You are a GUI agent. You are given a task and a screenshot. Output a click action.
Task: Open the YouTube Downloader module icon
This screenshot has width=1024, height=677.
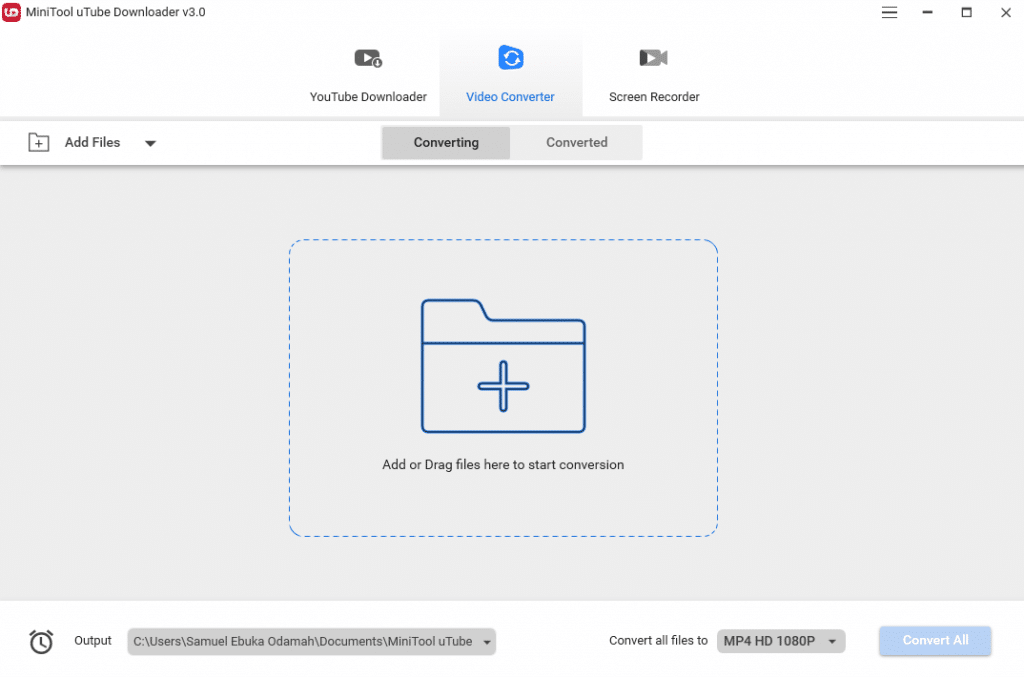367,57
